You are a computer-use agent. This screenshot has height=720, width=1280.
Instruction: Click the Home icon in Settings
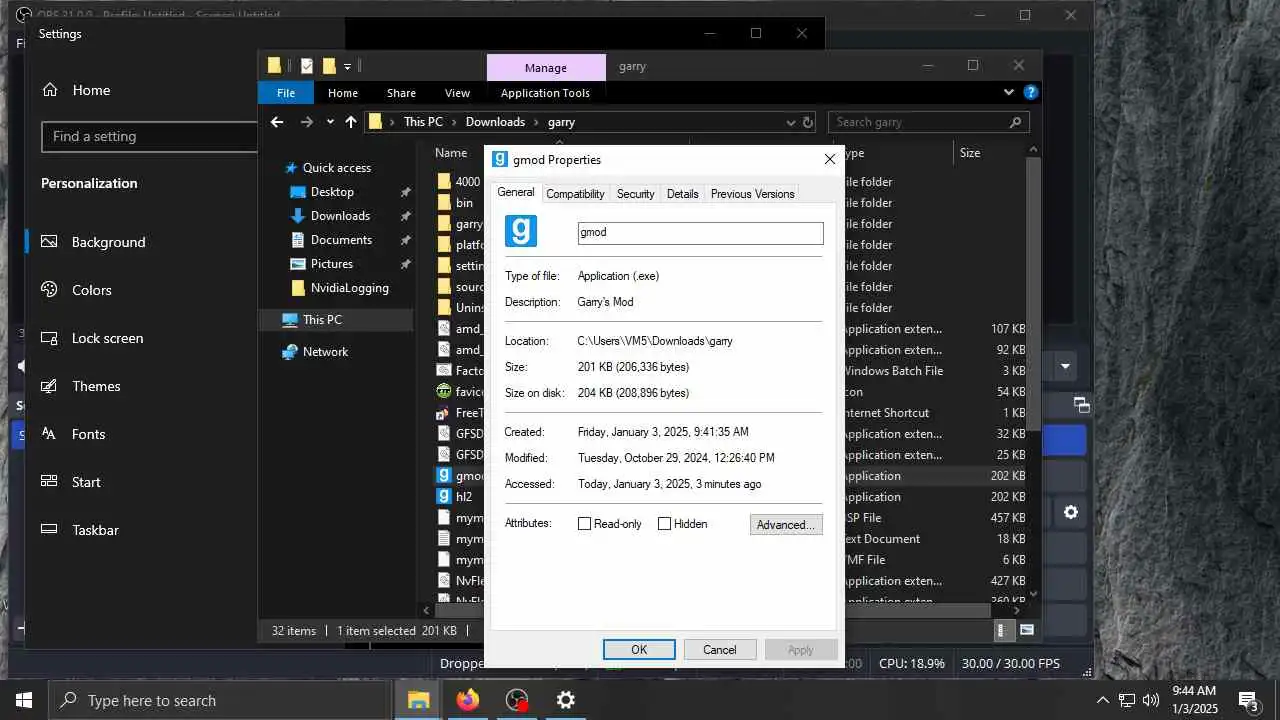point(50,90)
